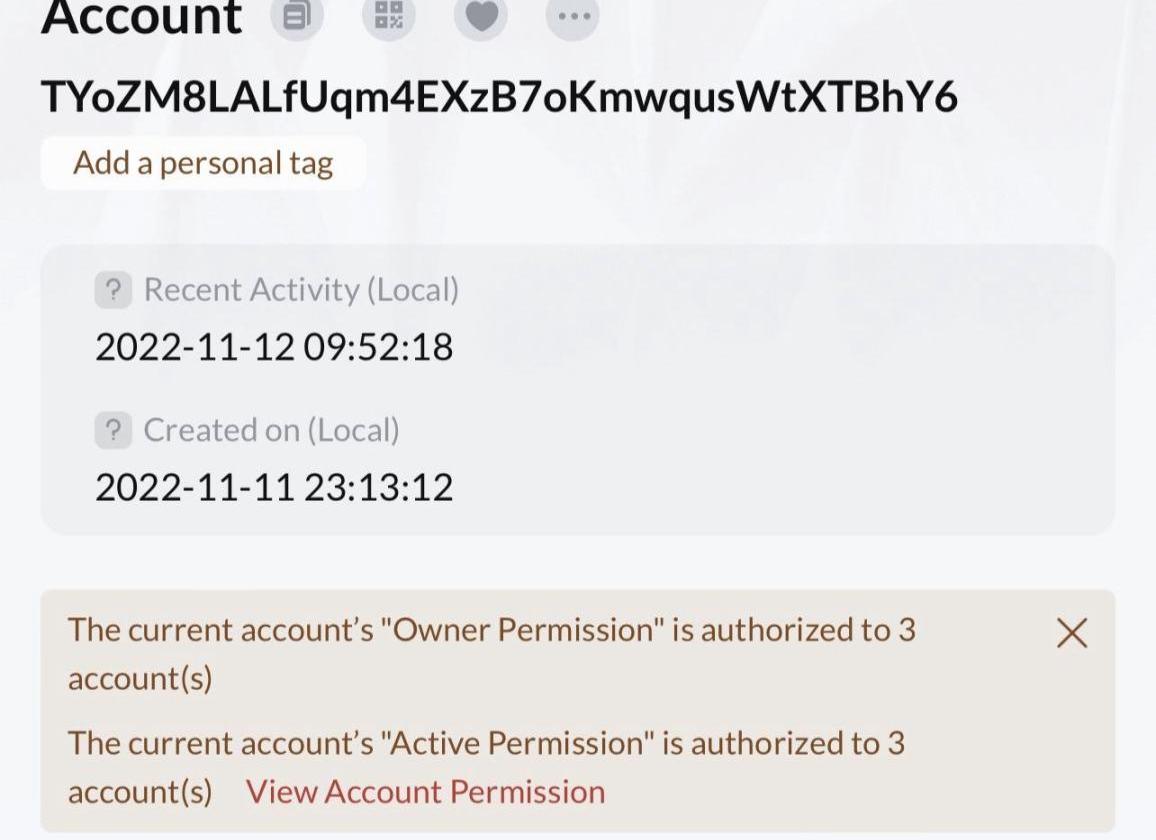Show the account QR code
1156x840 pixels.
(x=389, y=15)
